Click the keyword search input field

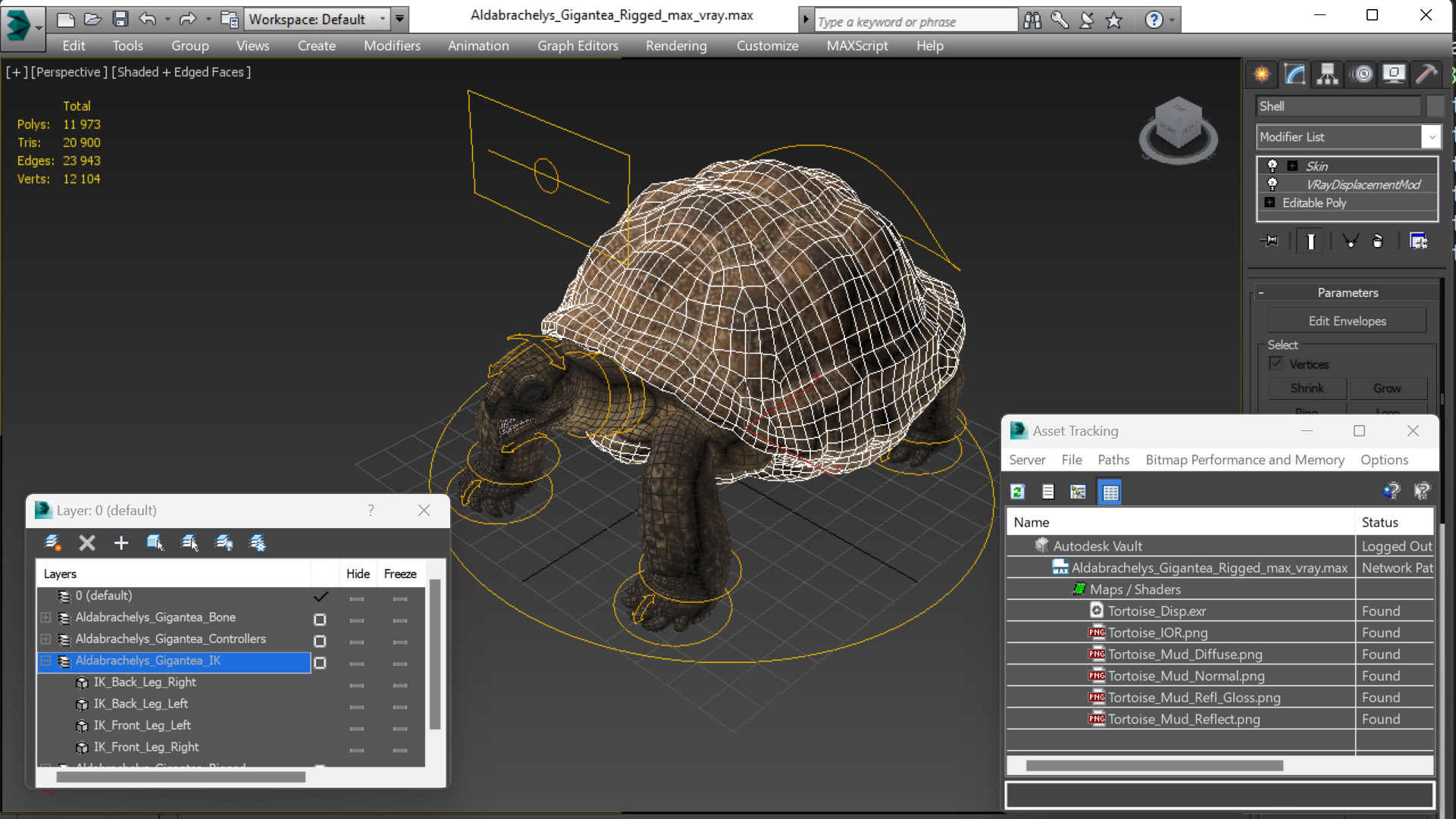coord(916,21)
